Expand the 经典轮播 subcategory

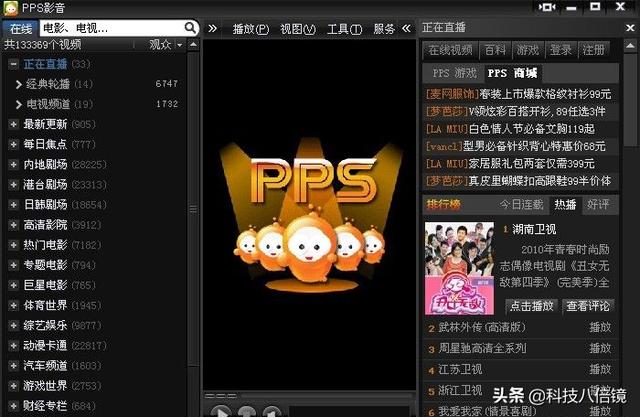(19, 84)
